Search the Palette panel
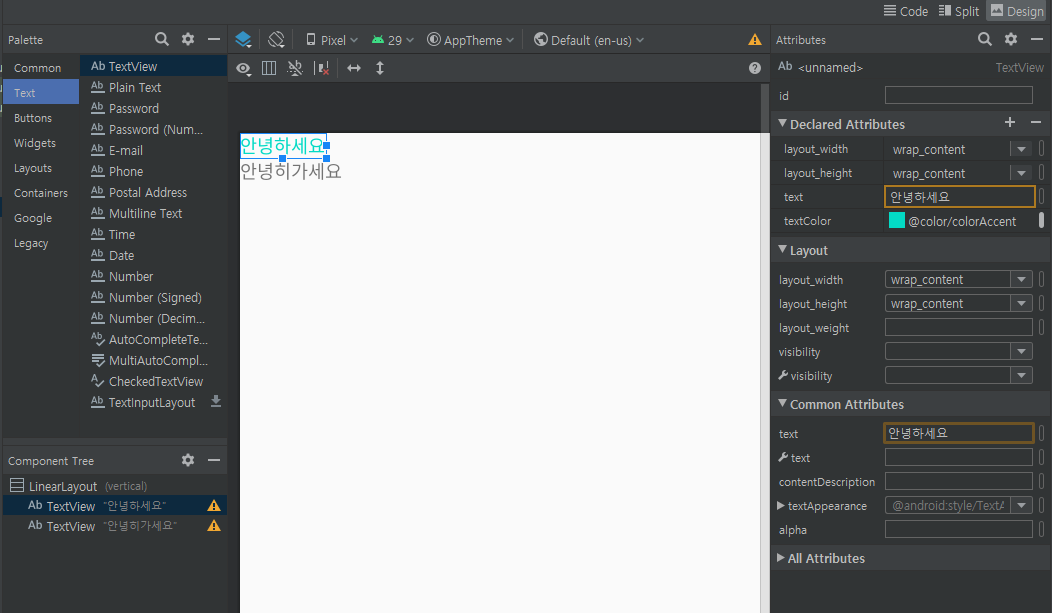 tap(162, 40)
